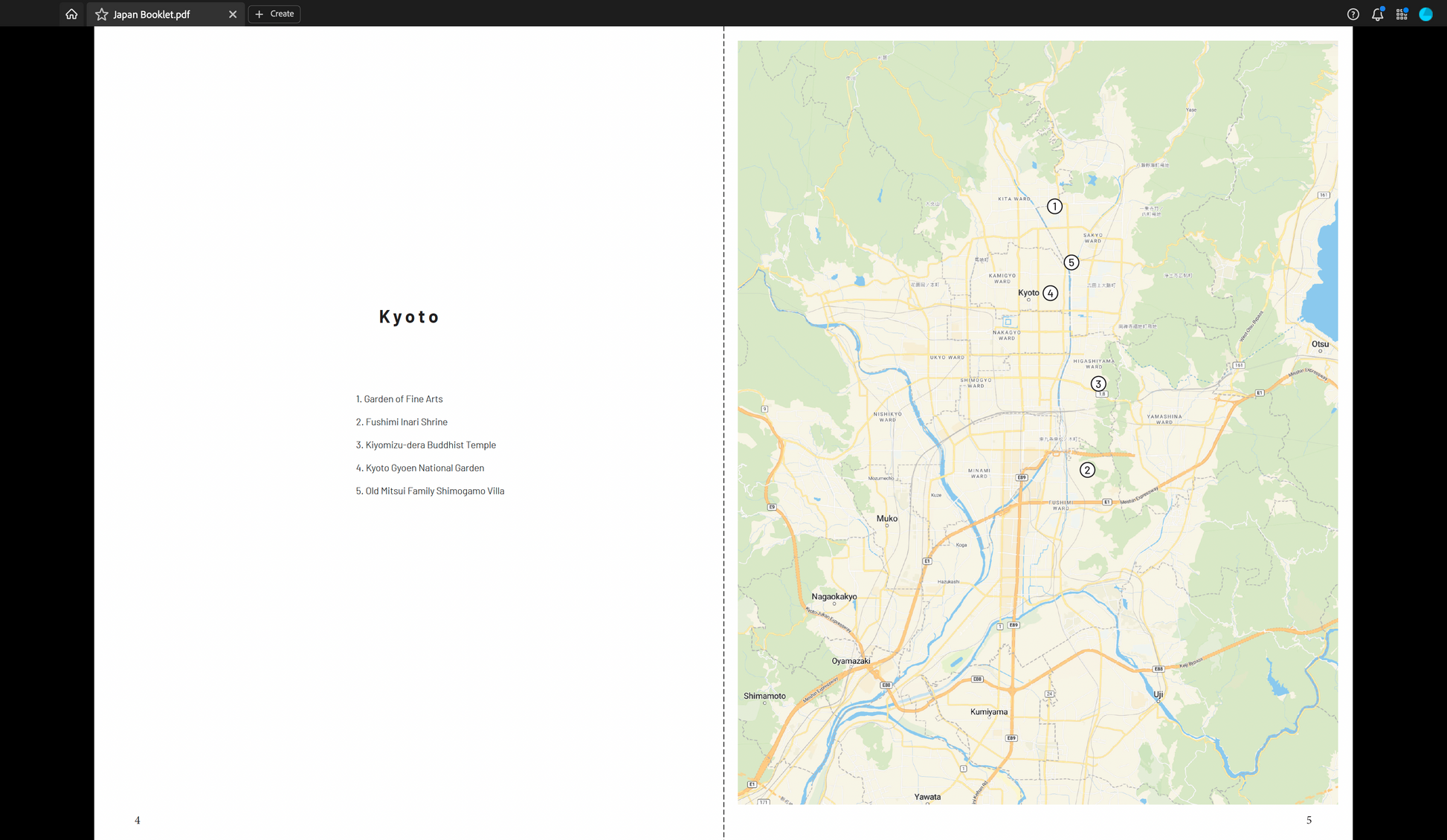This screenshot has height=840, width=1447.
Task: Close the Japan Booklet.pdf tab
Action: pyautogui.click(x=233, y=14)
